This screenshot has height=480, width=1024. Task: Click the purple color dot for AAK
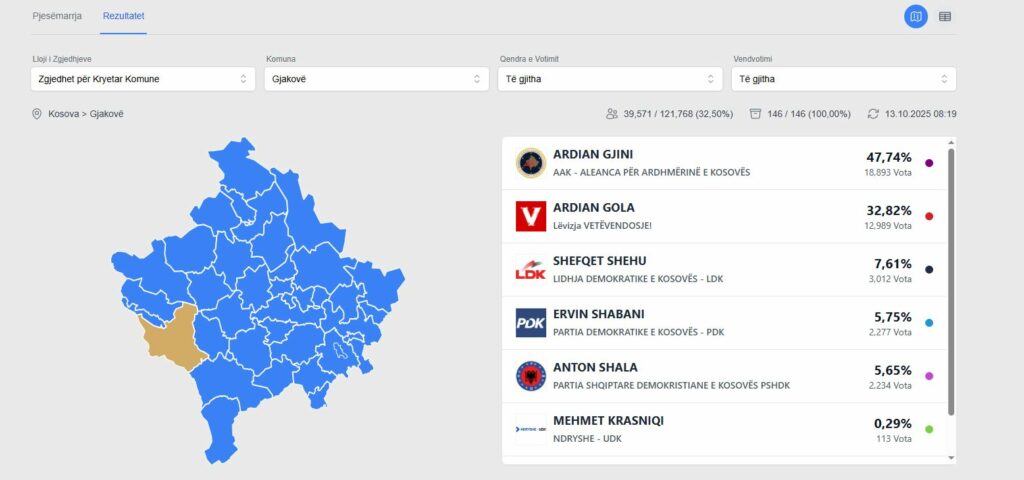tap(930, 163)
